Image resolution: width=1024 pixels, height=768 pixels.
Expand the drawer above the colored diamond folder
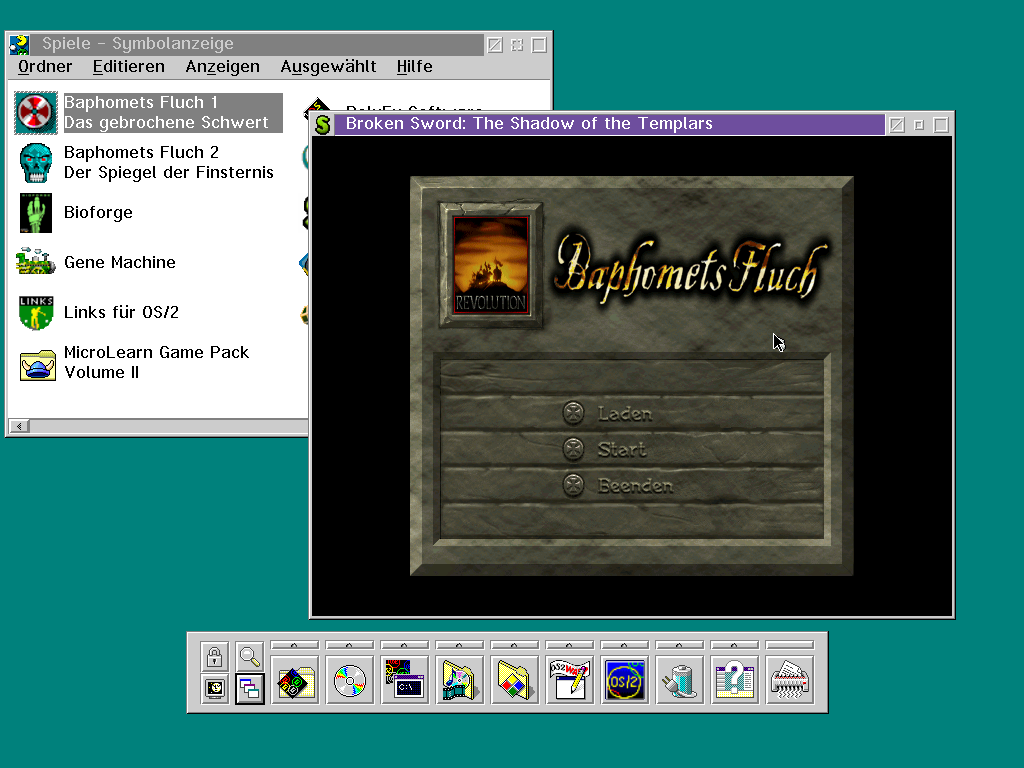click(x=514, y=645)
